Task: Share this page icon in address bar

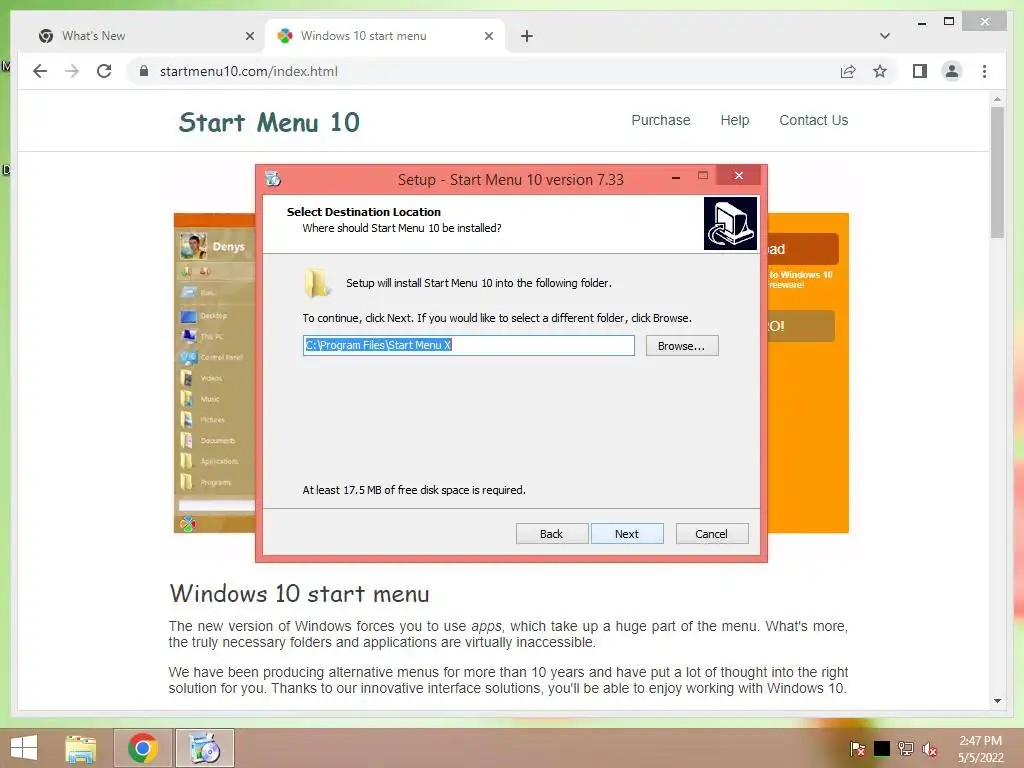Action: pos(848,71)
